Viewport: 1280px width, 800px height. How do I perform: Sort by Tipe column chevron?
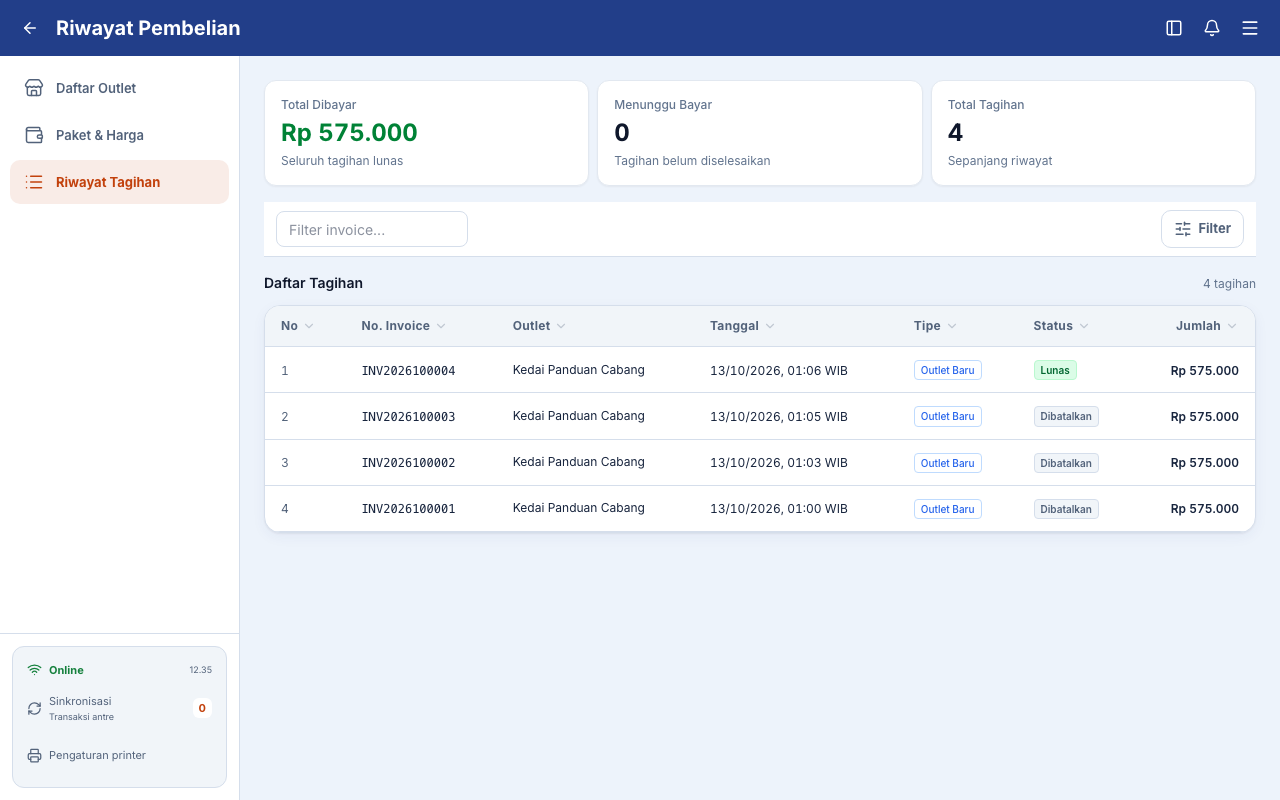952,326
